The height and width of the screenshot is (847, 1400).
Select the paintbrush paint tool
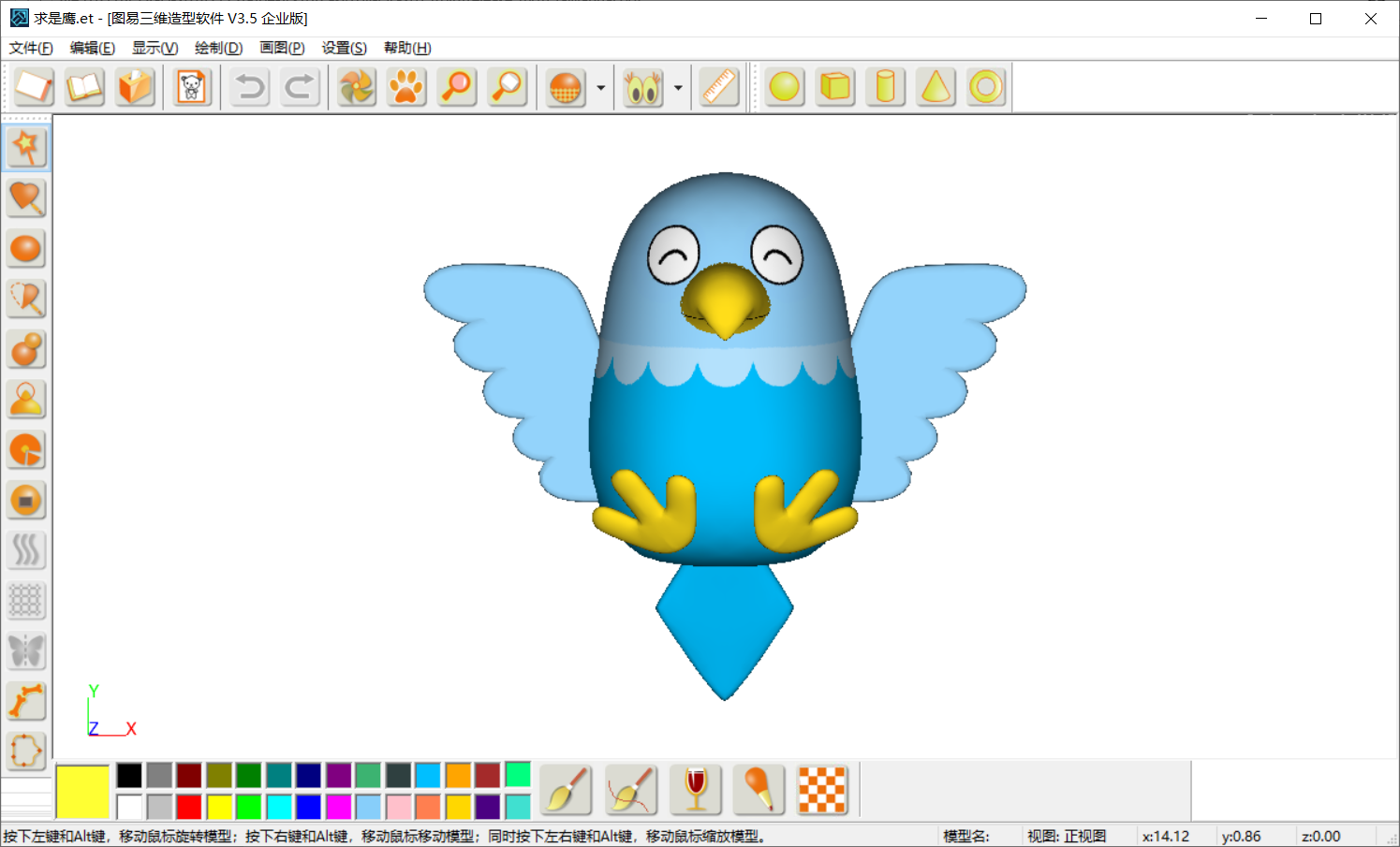[x=567, y=790]
